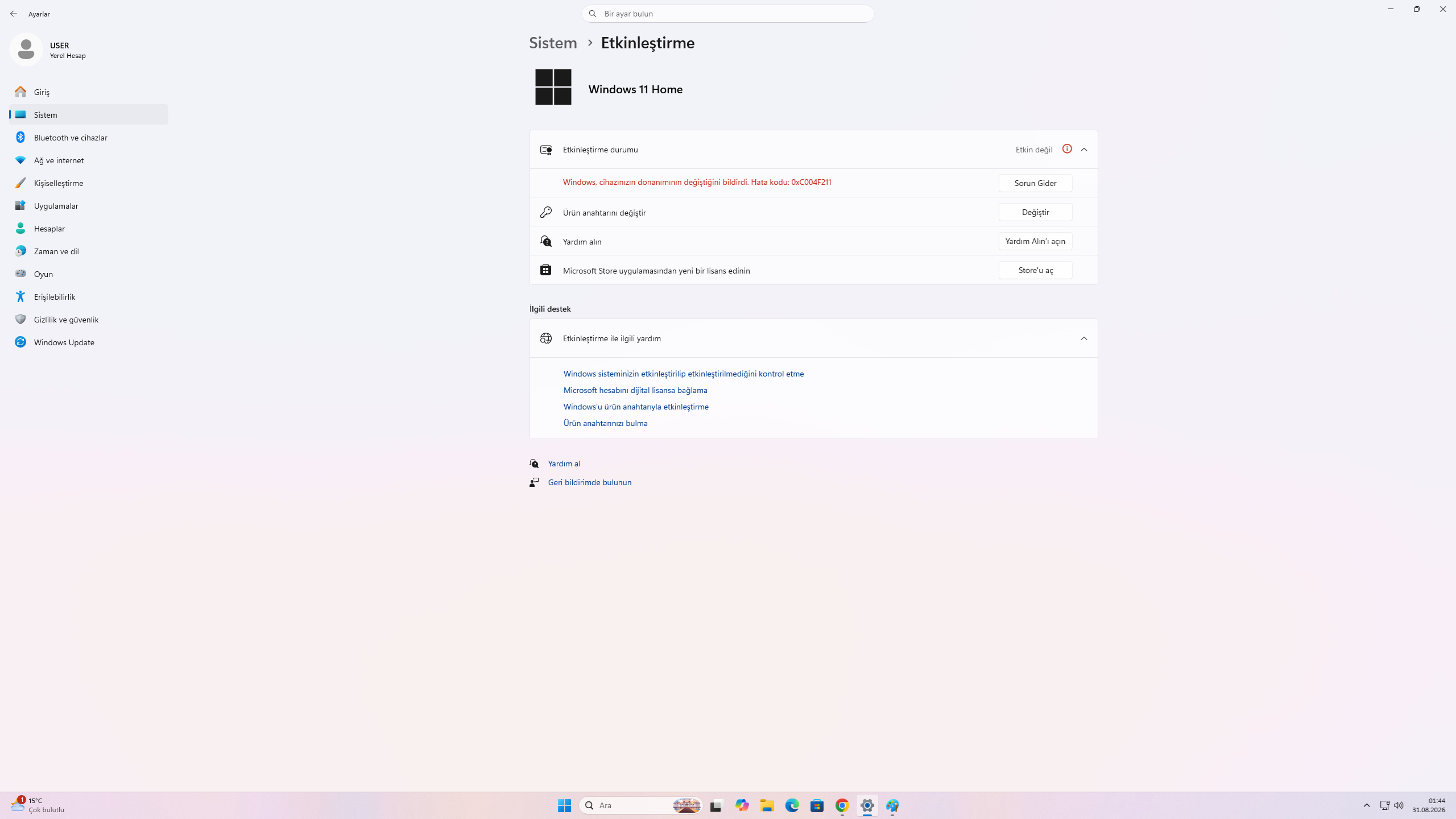
Task: Click the Yardım al link
Action: 564,464
